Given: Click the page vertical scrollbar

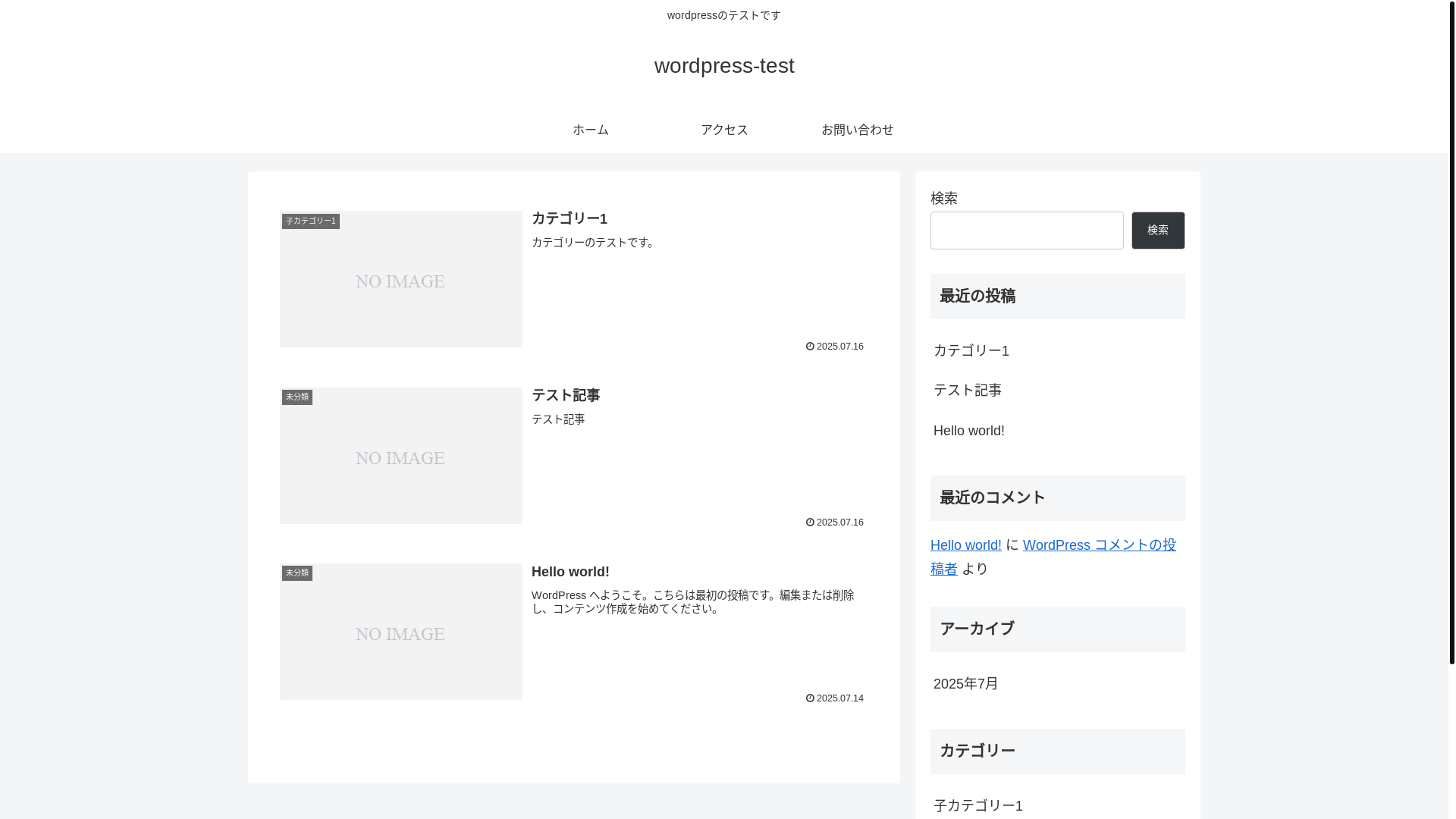Looking at the screenshot, I should point(1452,332).
